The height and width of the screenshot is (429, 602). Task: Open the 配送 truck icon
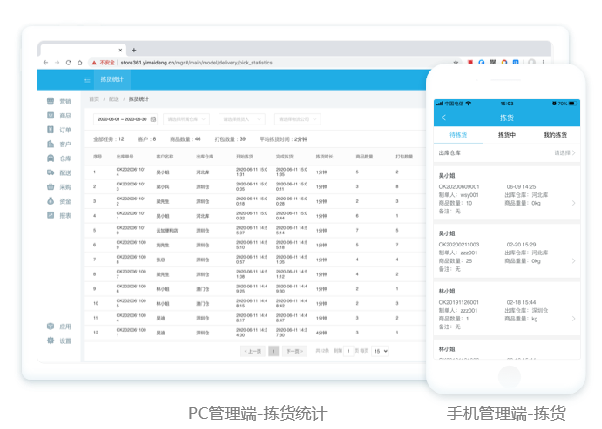click(51, 172)
